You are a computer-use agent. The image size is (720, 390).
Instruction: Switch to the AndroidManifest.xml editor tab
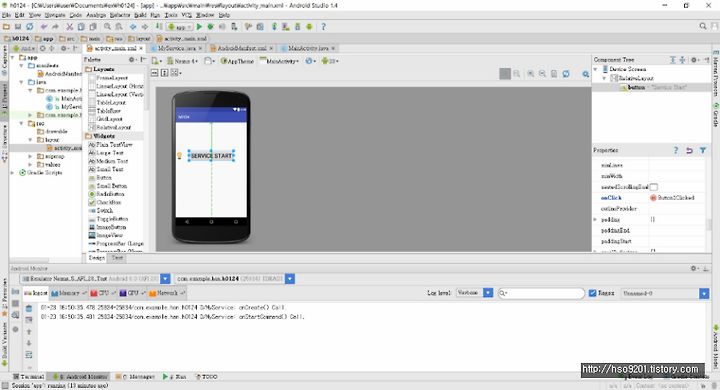pyautogui.click(x=242, y=48)
